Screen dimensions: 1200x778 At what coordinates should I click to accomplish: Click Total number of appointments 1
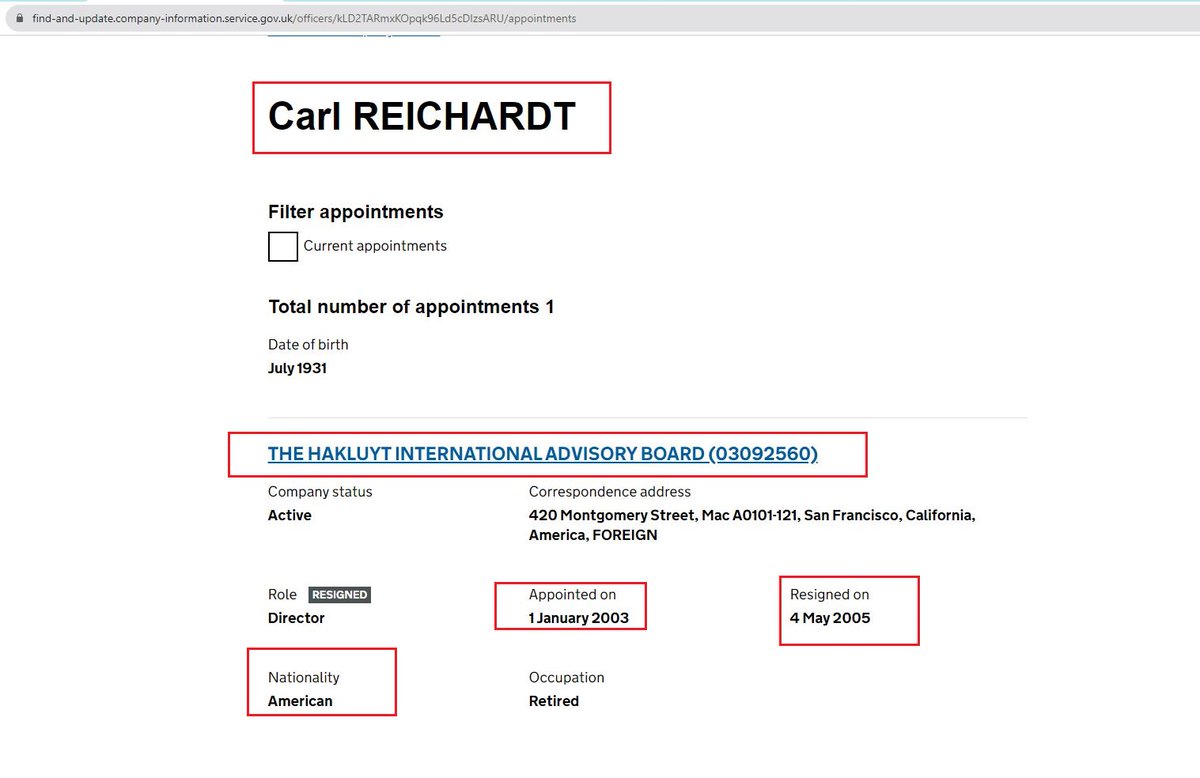(411, 307)
